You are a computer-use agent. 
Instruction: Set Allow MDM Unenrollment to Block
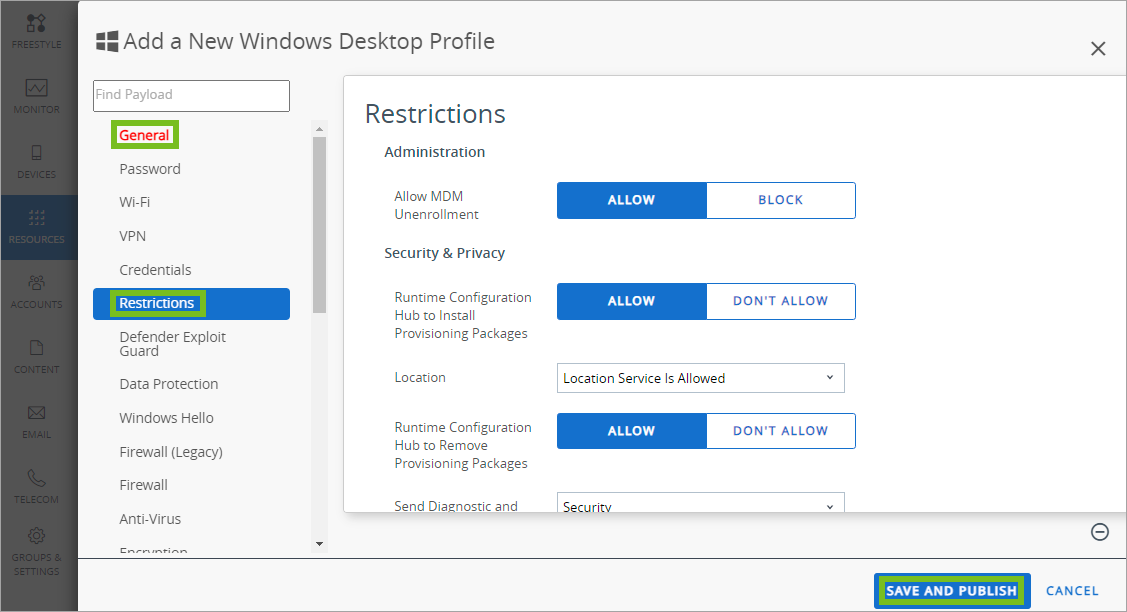coord(781,200)
